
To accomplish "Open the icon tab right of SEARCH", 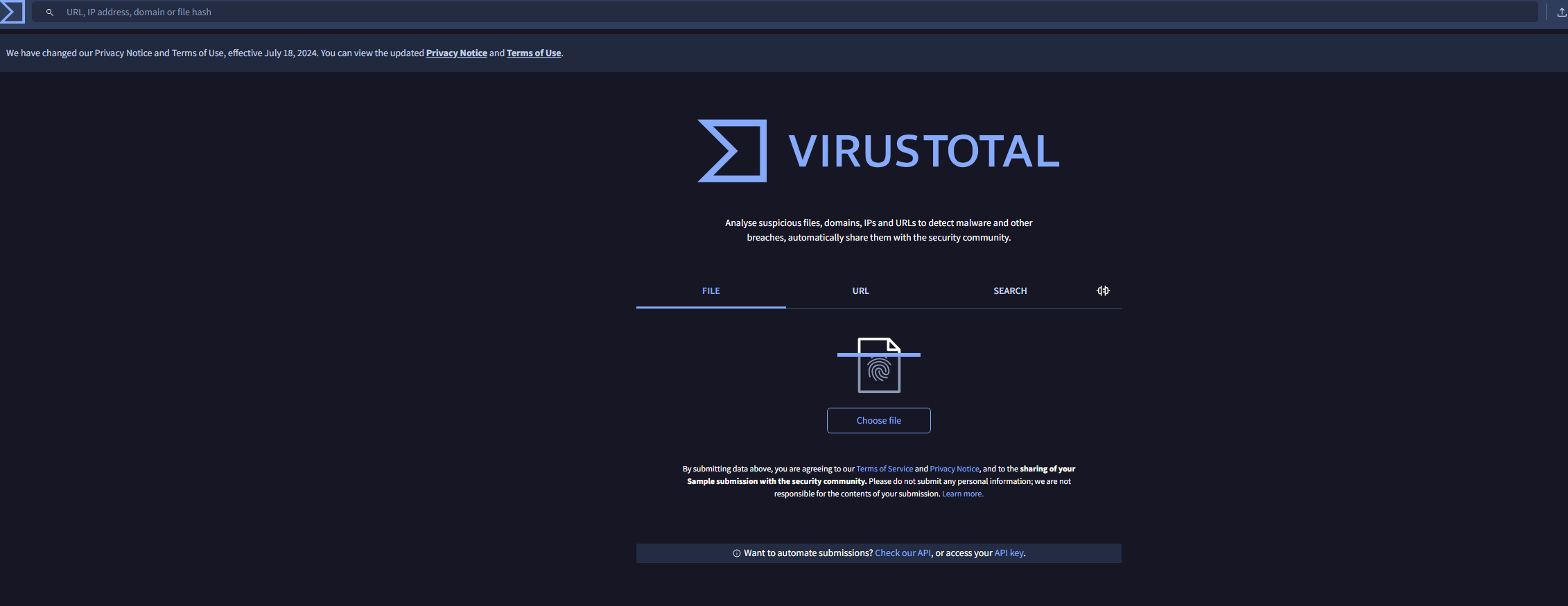I will [1103, 291].
